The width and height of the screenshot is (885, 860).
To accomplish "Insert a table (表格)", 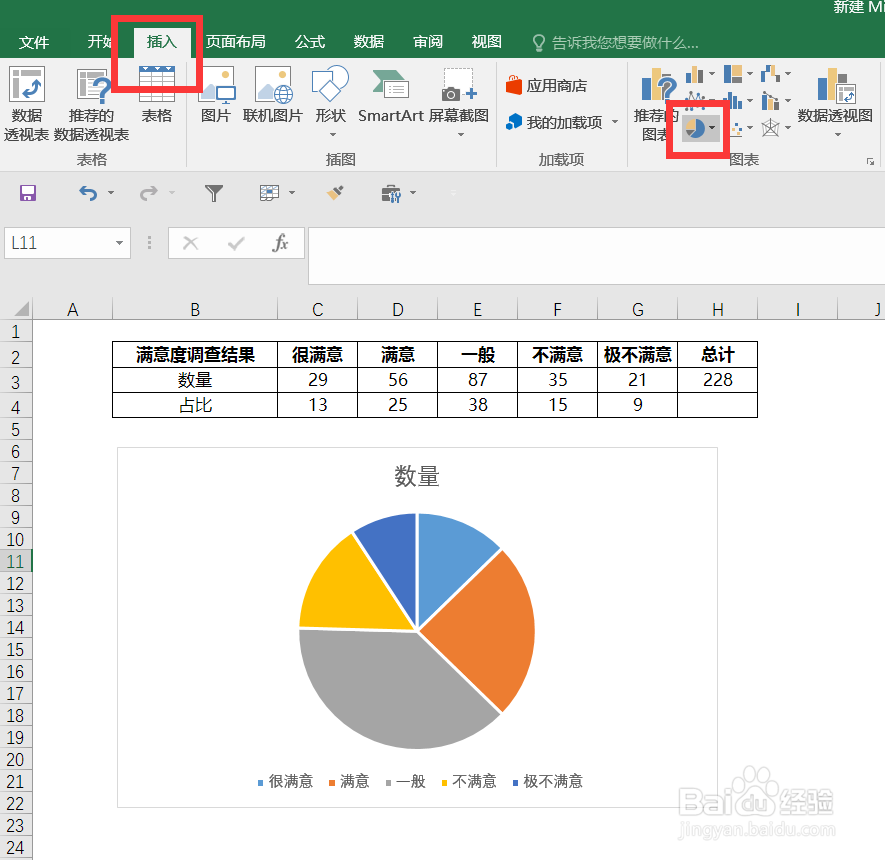I will (x=156, y=94).
